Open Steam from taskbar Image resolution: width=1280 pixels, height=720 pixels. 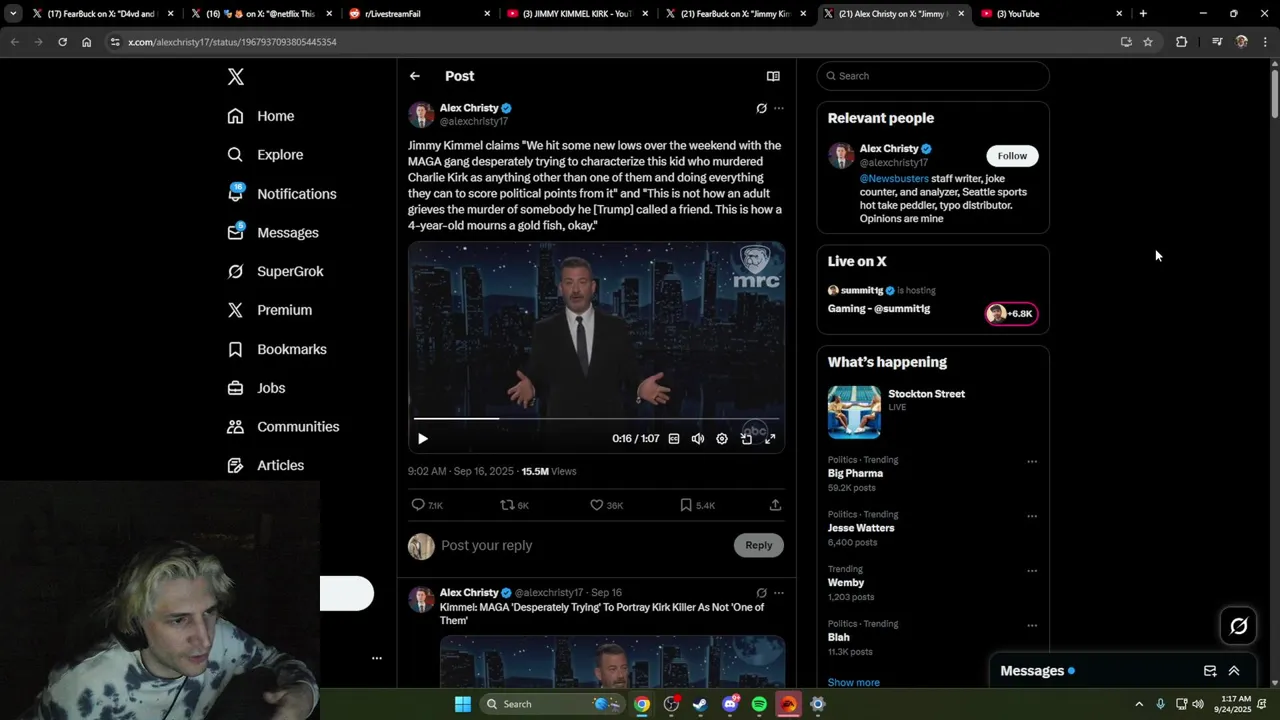700,704
